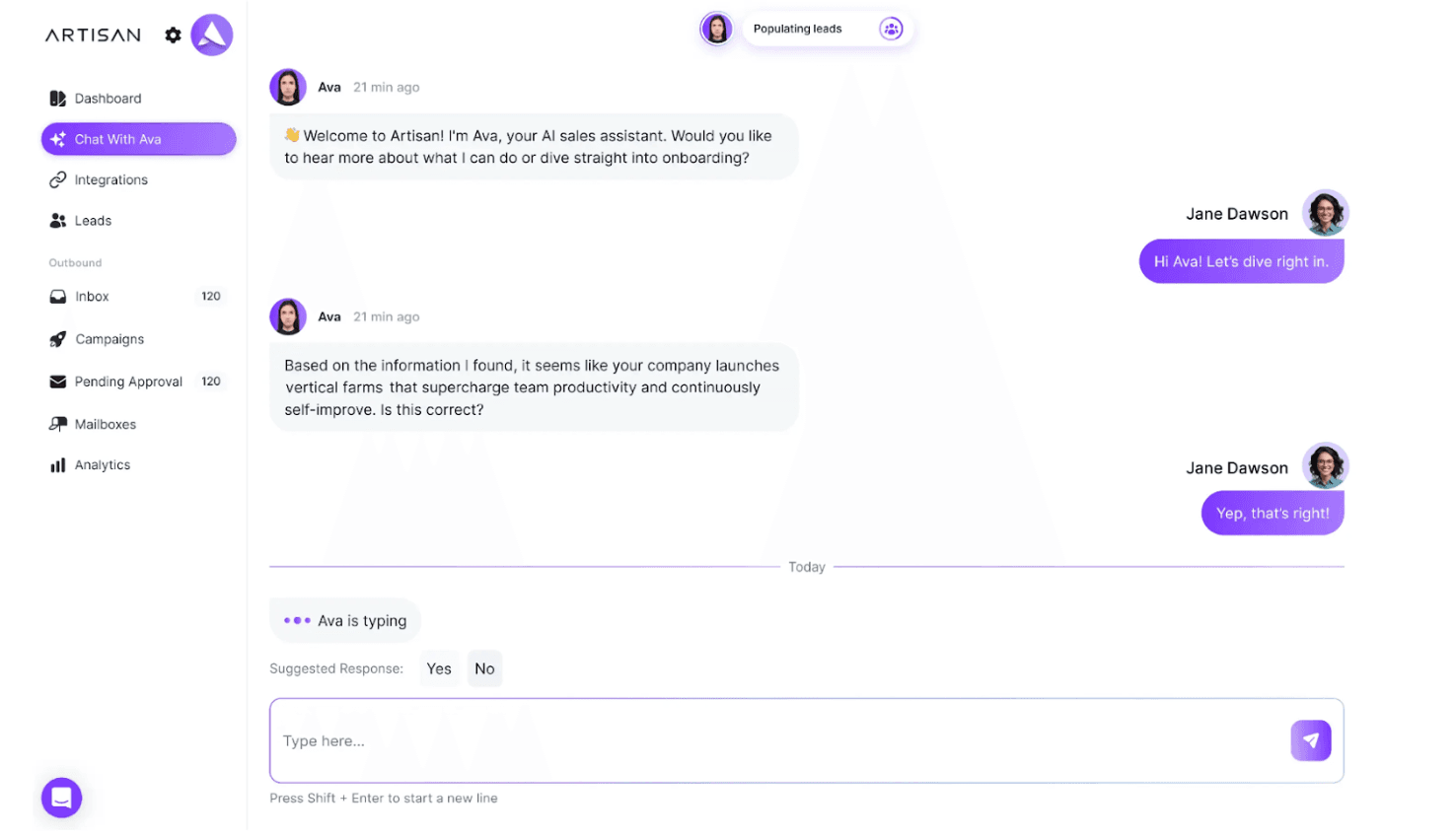Click the leads group icon in status pill
The height and width of the screenshot is (838, 1456).
click(x=891, y=29)
